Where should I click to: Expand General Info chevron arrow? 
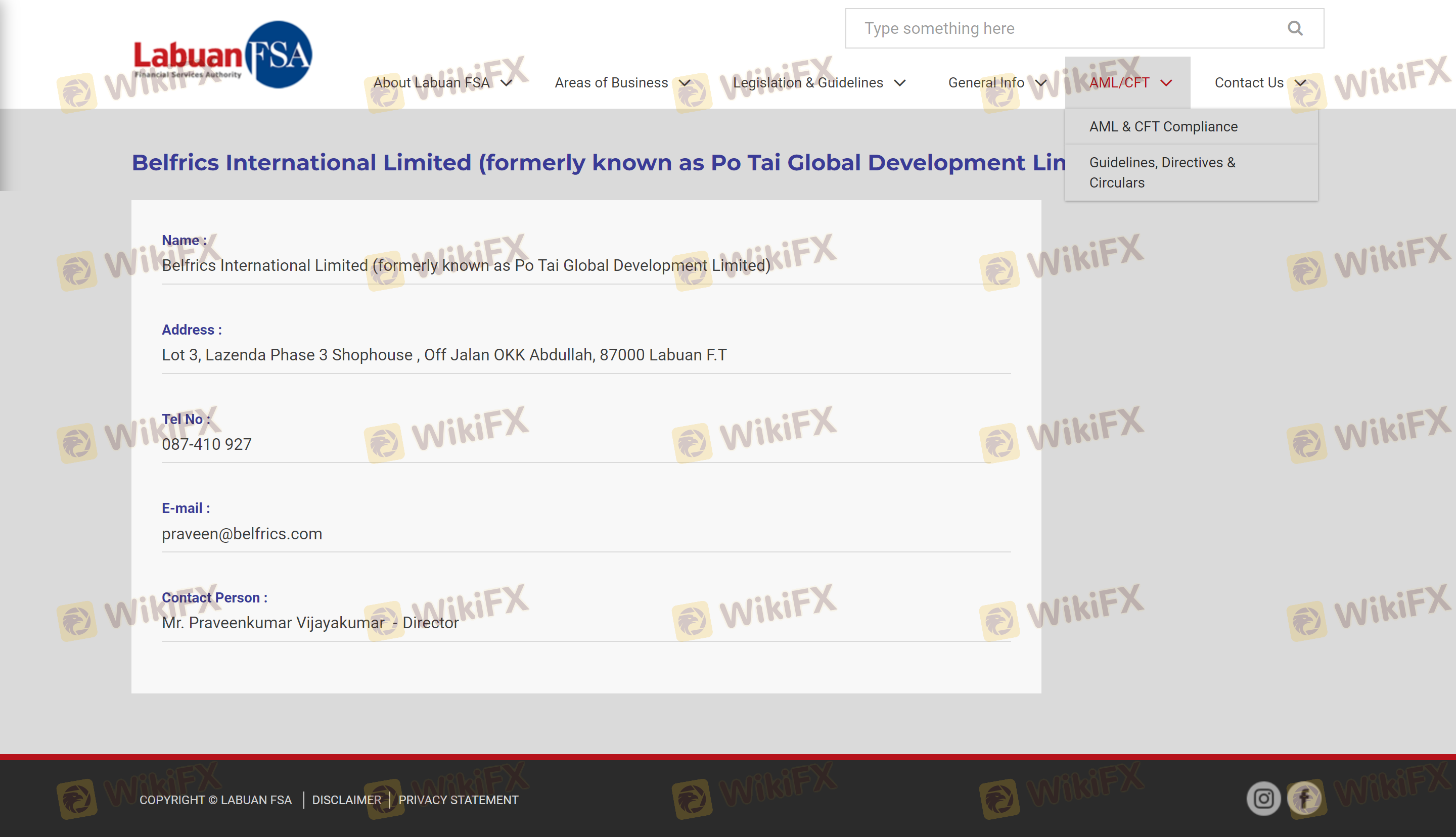[1040, 83]
